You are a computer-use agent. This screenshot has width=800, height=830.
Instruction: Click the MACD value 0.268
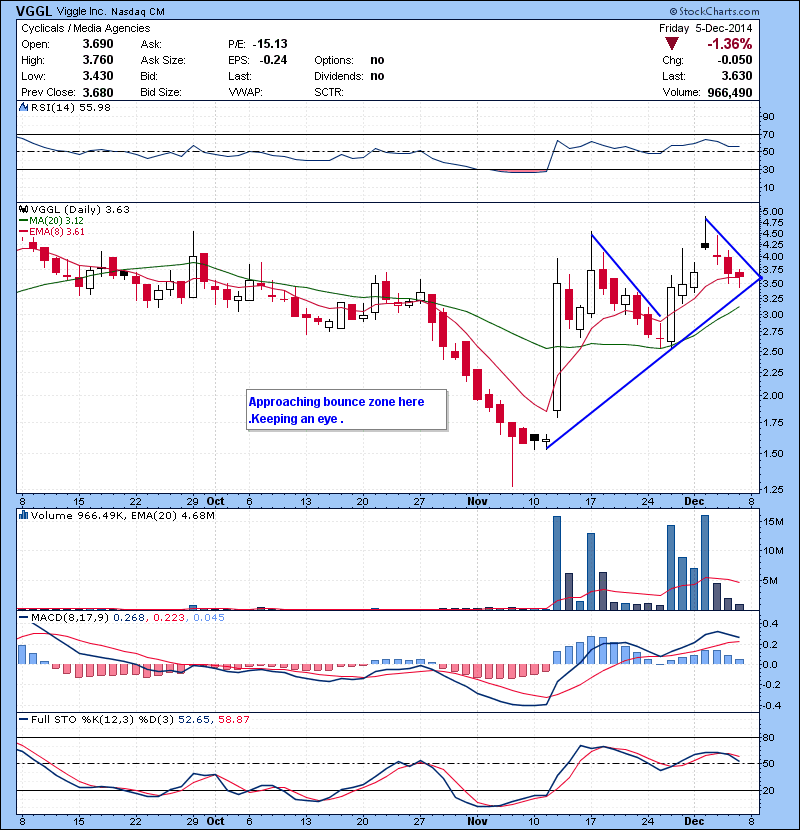[129, 617]
